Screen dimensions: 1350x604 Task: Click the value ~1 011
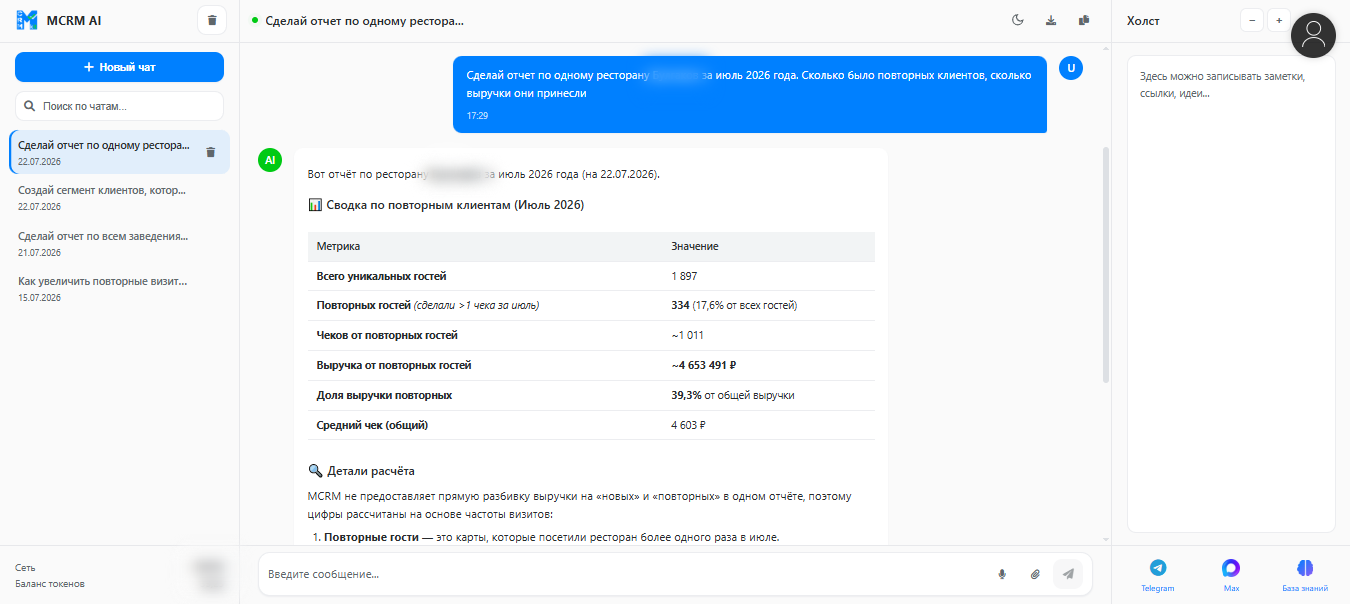point(688,335)
